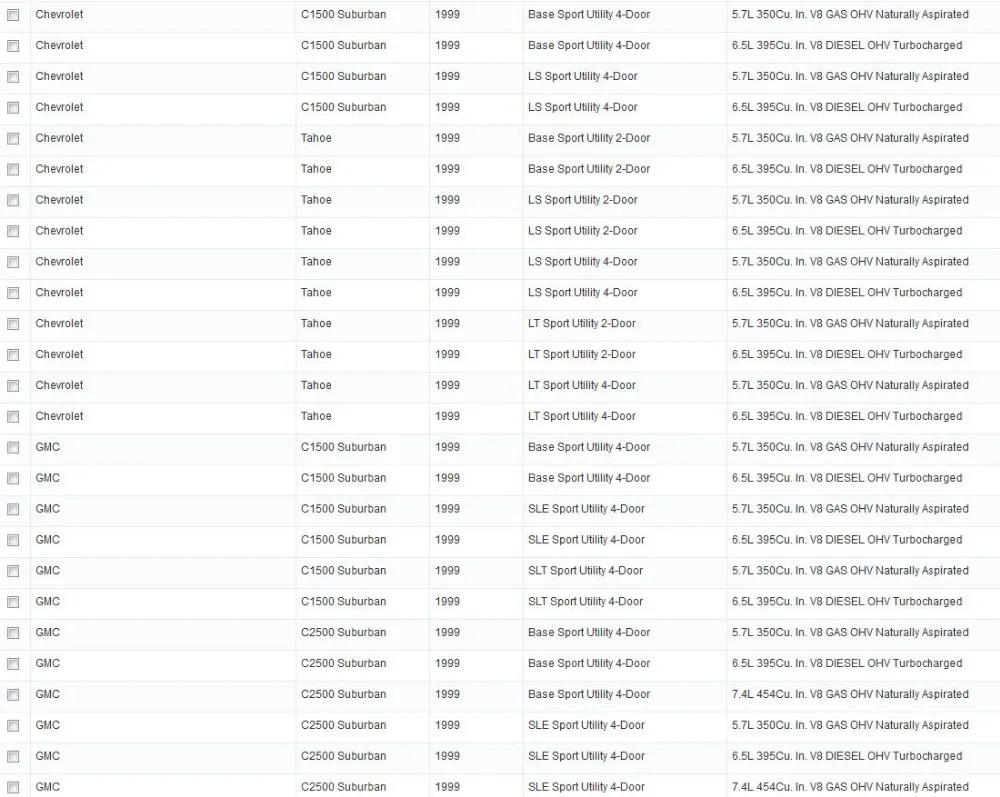Select checkbox for Tahoe Base 2-Door 5.7L gas row

(x=13, y=138)
